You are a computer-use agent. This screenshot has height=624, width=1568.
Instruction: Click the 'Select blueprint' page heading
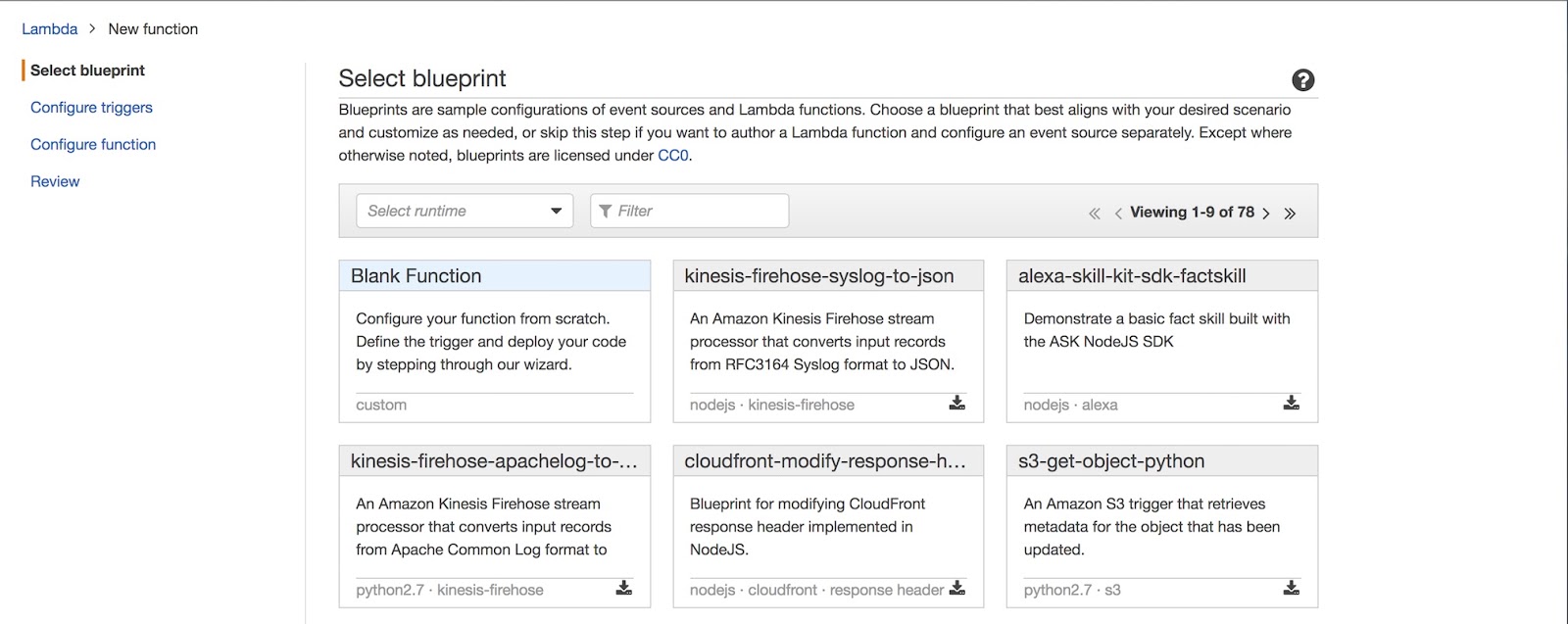click(x=422, y=78)
